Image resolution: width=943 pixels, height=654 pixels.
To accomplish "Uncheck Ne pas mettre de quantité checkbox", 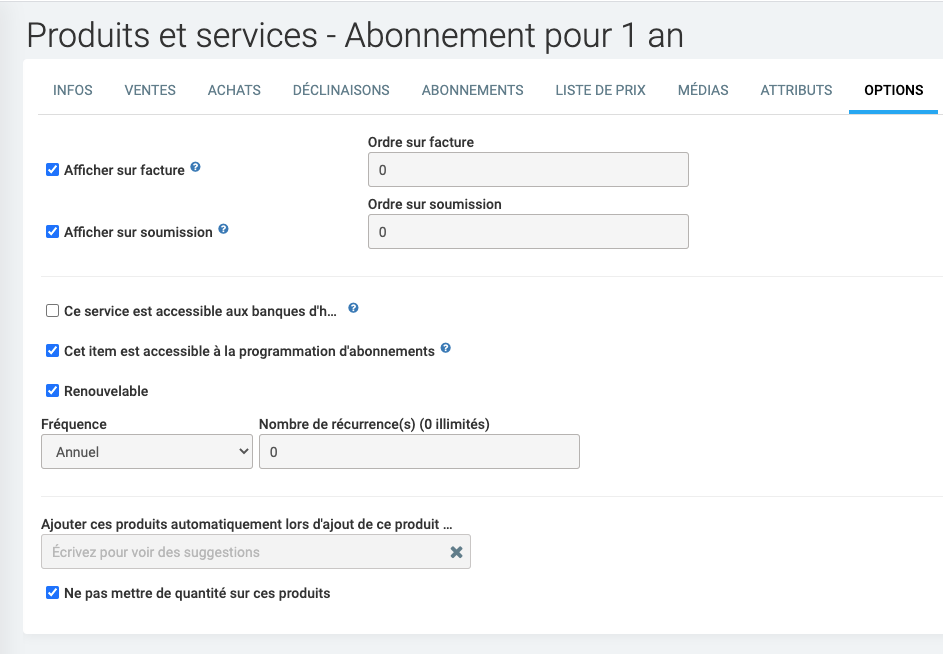I will tap(53, 593).
